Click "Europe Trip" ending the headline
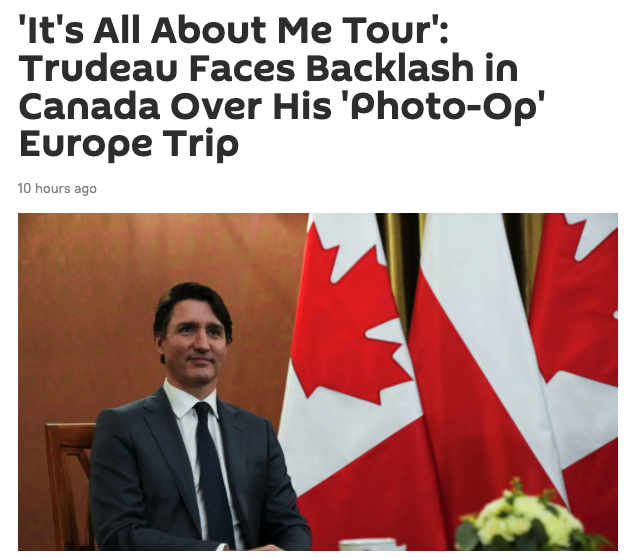628x557 pixels. click(129, 146)
